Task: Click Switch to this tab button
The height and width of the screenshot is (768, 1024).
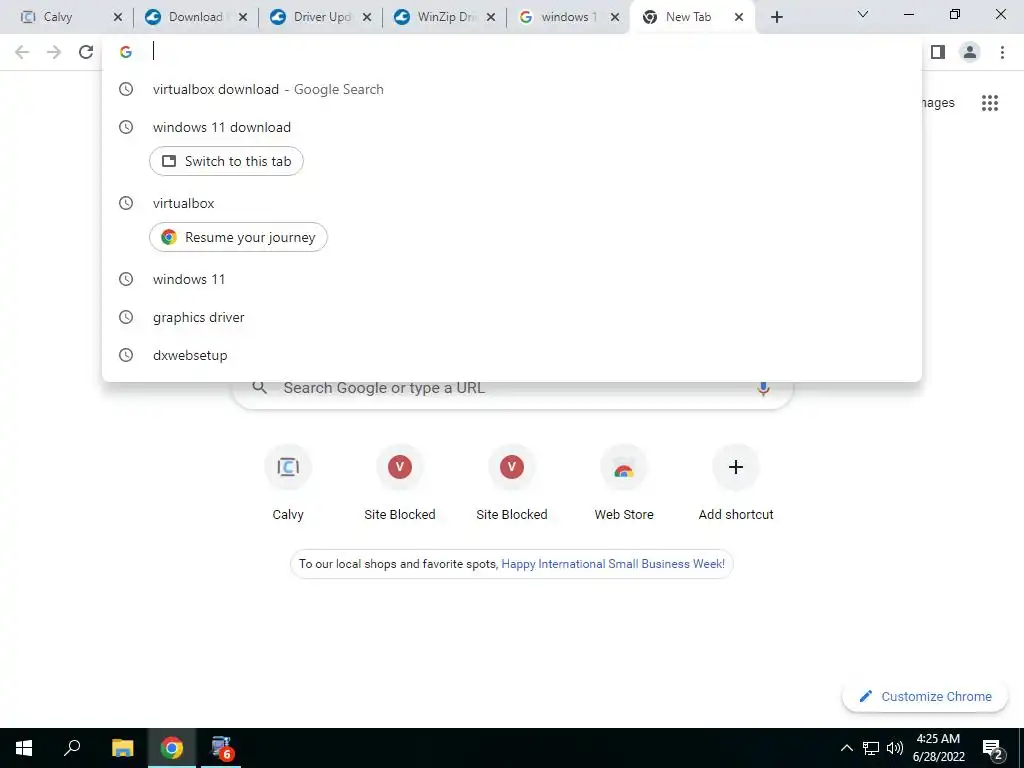Action: [x=226, y=161]
